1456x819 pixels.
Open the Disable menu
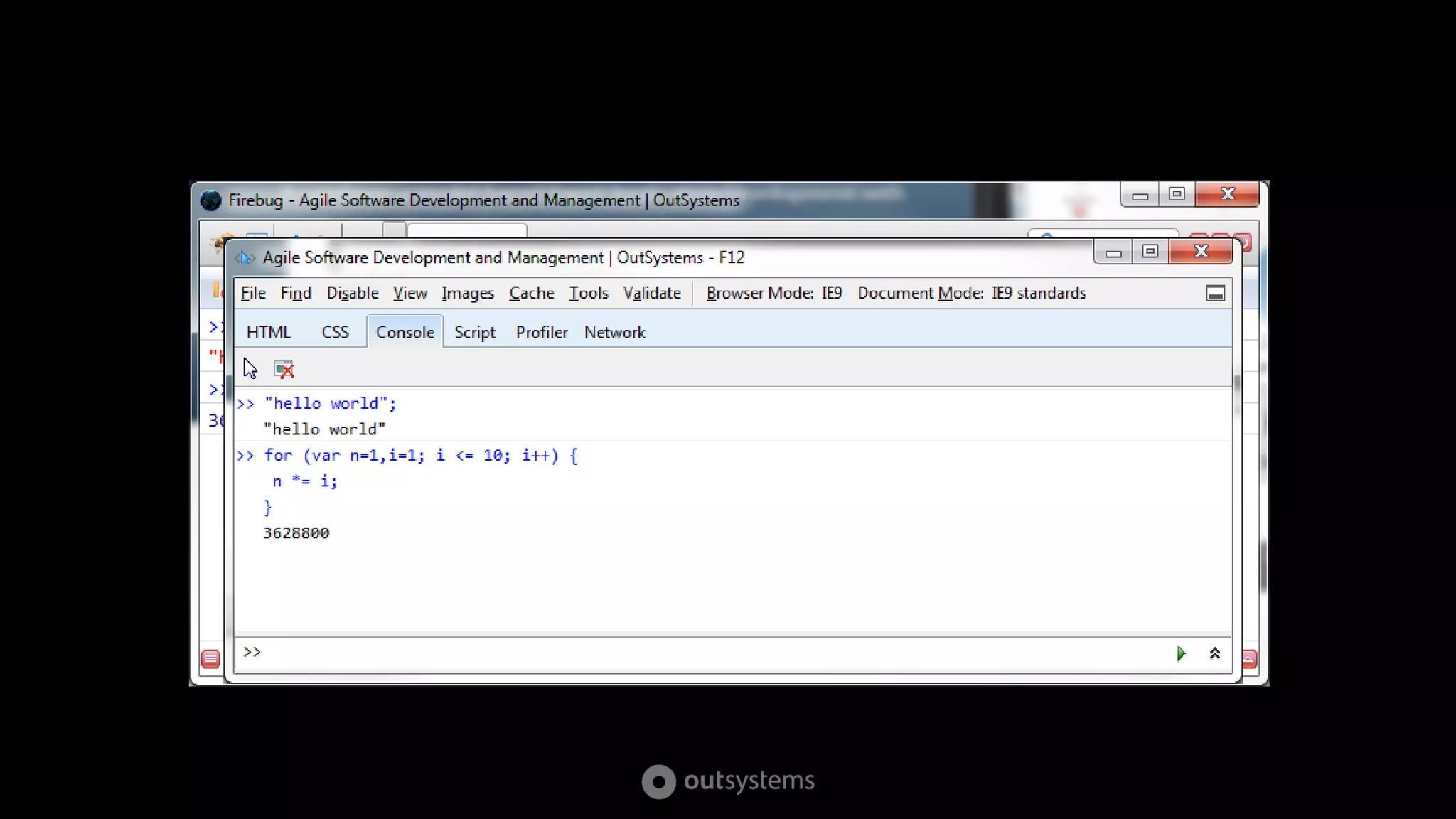pyautogui.click(x=353, y=294)
